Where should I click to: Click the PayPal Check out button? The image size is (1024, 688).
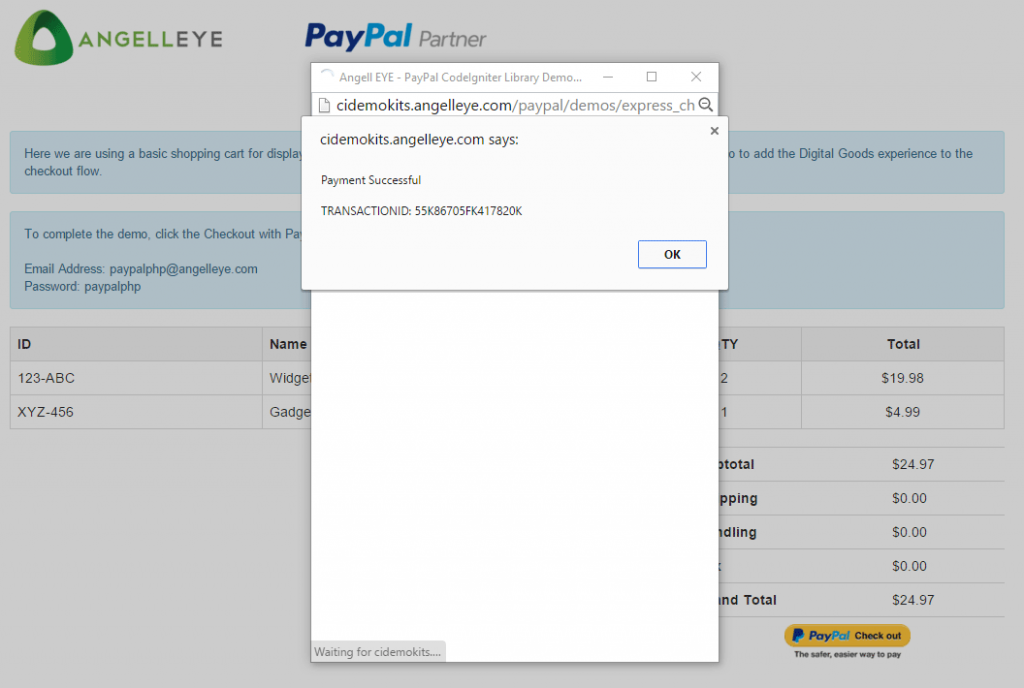(x=846, y=637)
